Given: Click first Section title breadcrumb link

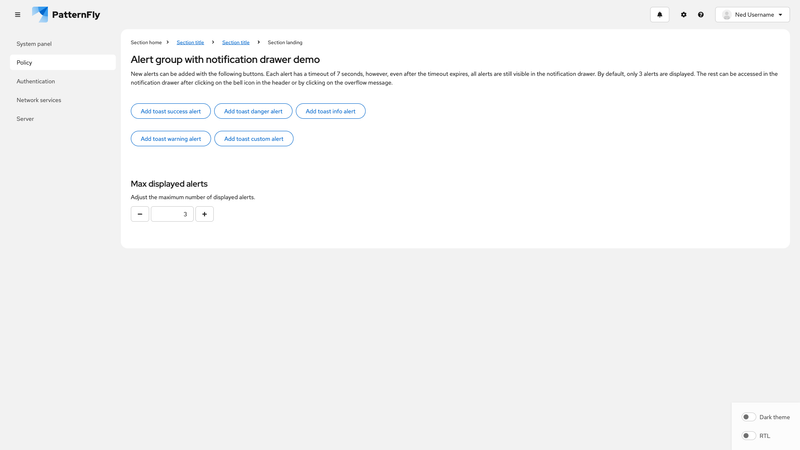Looking at the screenshot, I should 190,43.
